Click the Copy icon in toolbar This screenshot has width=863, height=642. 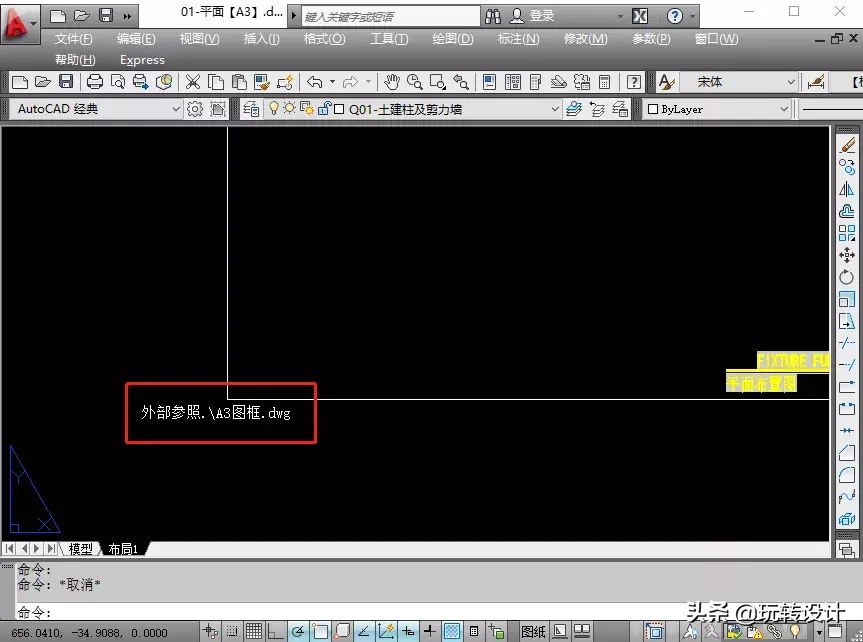point(216,82)
